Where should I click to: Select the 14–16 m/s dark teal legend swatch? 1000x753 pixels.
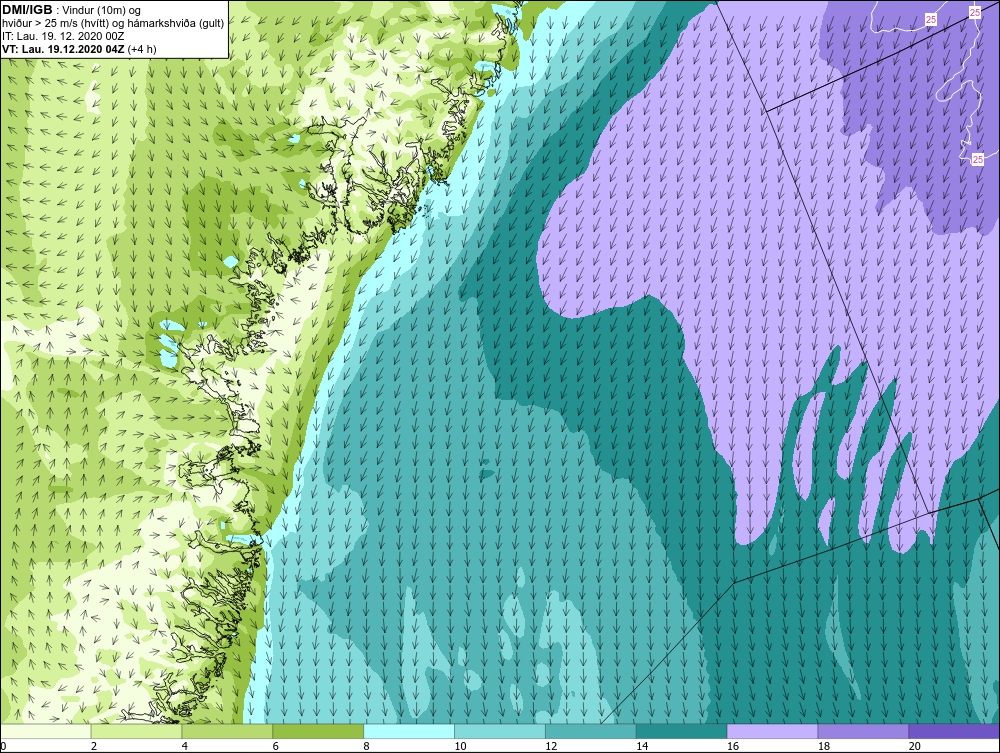[x=682, y=731]
